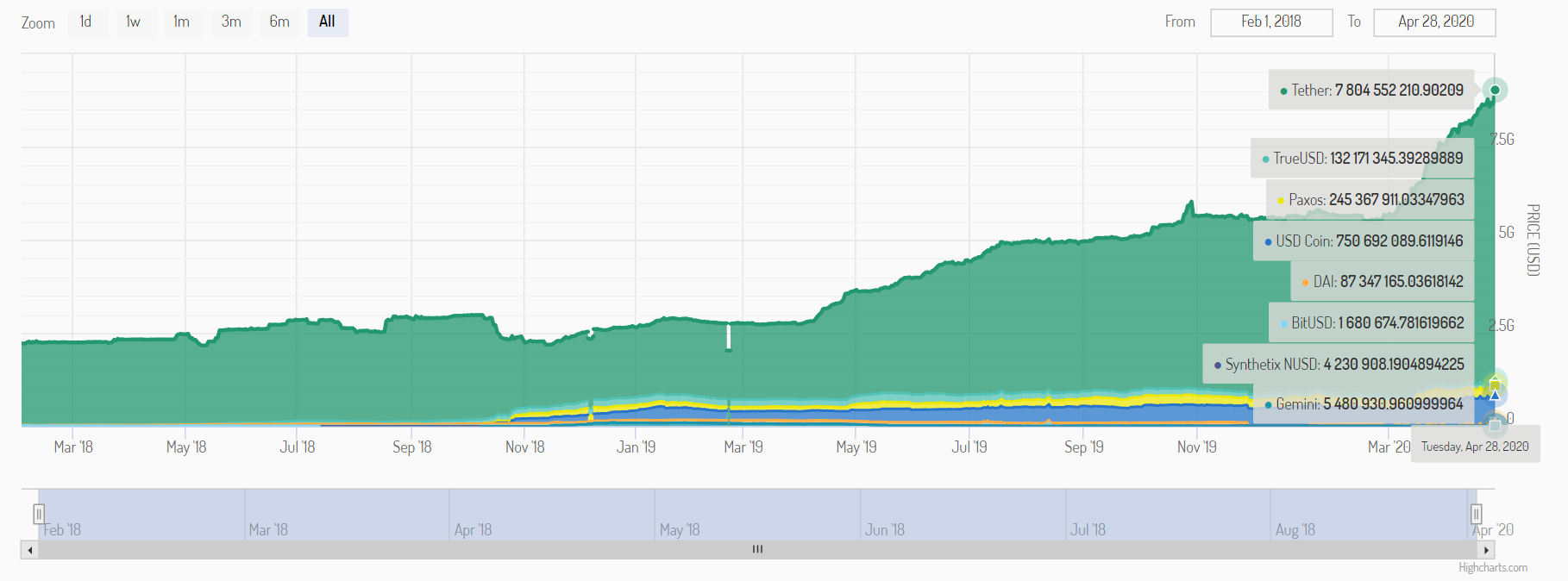Click the Nov '18 axis label
1568x581 pixels.
(525, 447)
